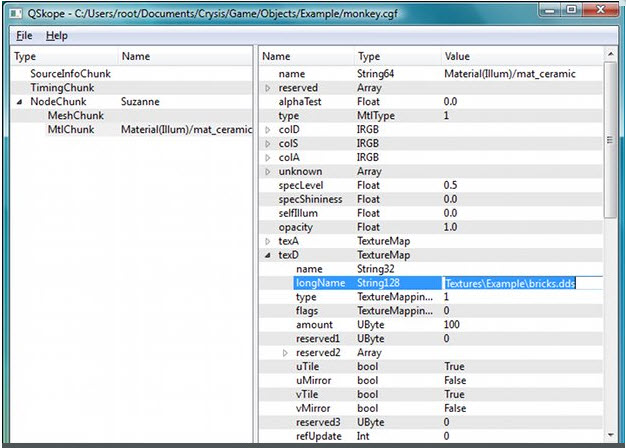Screen dimensions: 626x448
Task: Click the Type column header in left panel
Action: (25, 57)
